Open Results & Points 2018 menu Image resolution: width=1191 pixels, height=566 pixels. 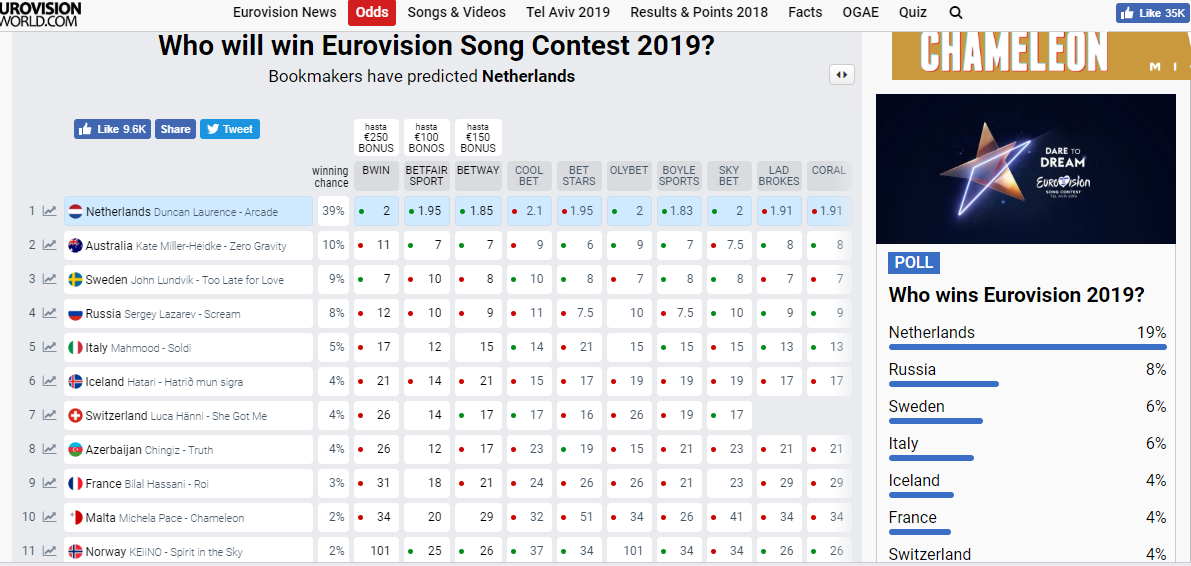pyautogui.click(x=699, y=13)
